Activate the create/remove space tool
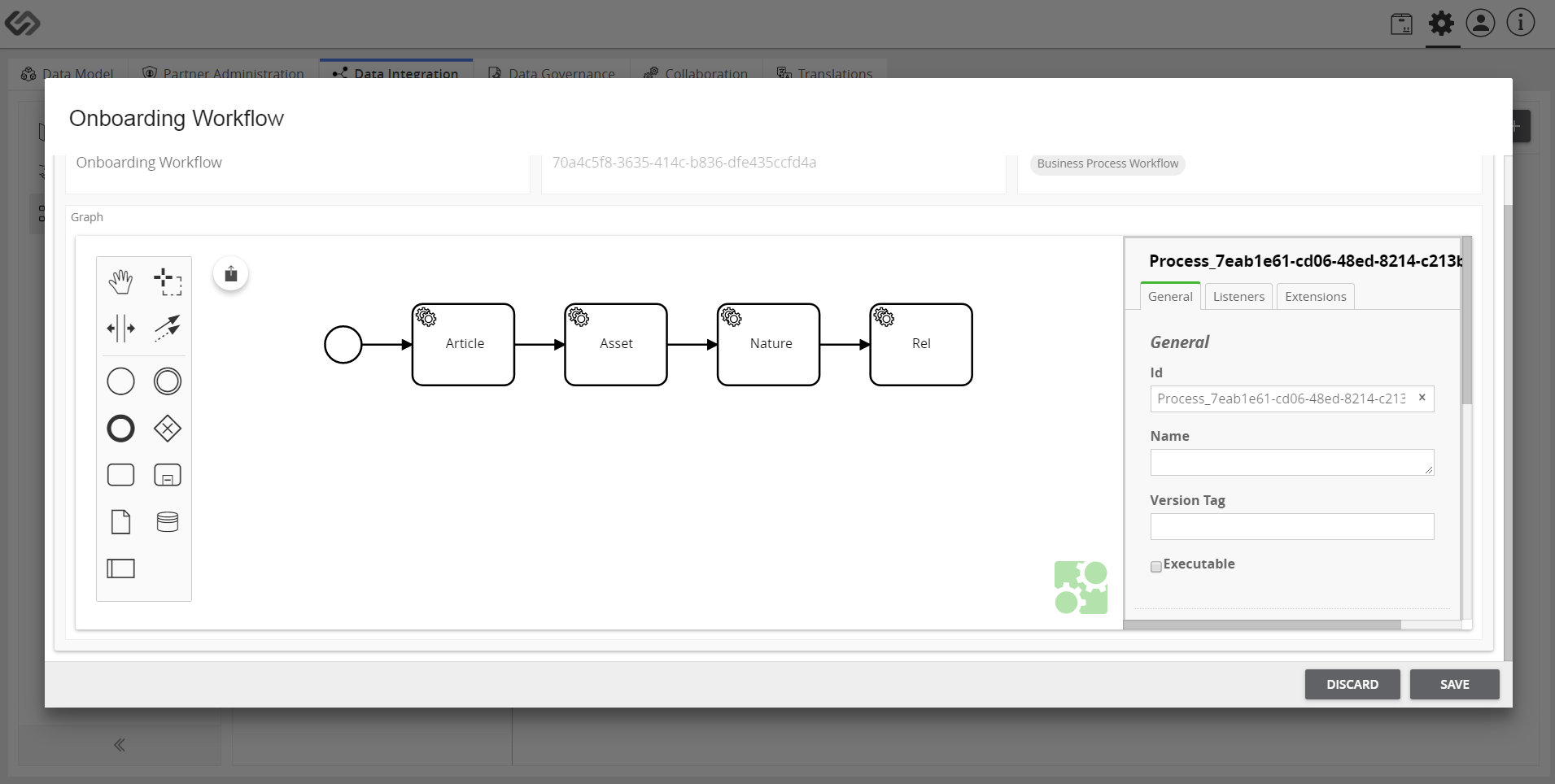1555x784 pixels. coord(120,329)
